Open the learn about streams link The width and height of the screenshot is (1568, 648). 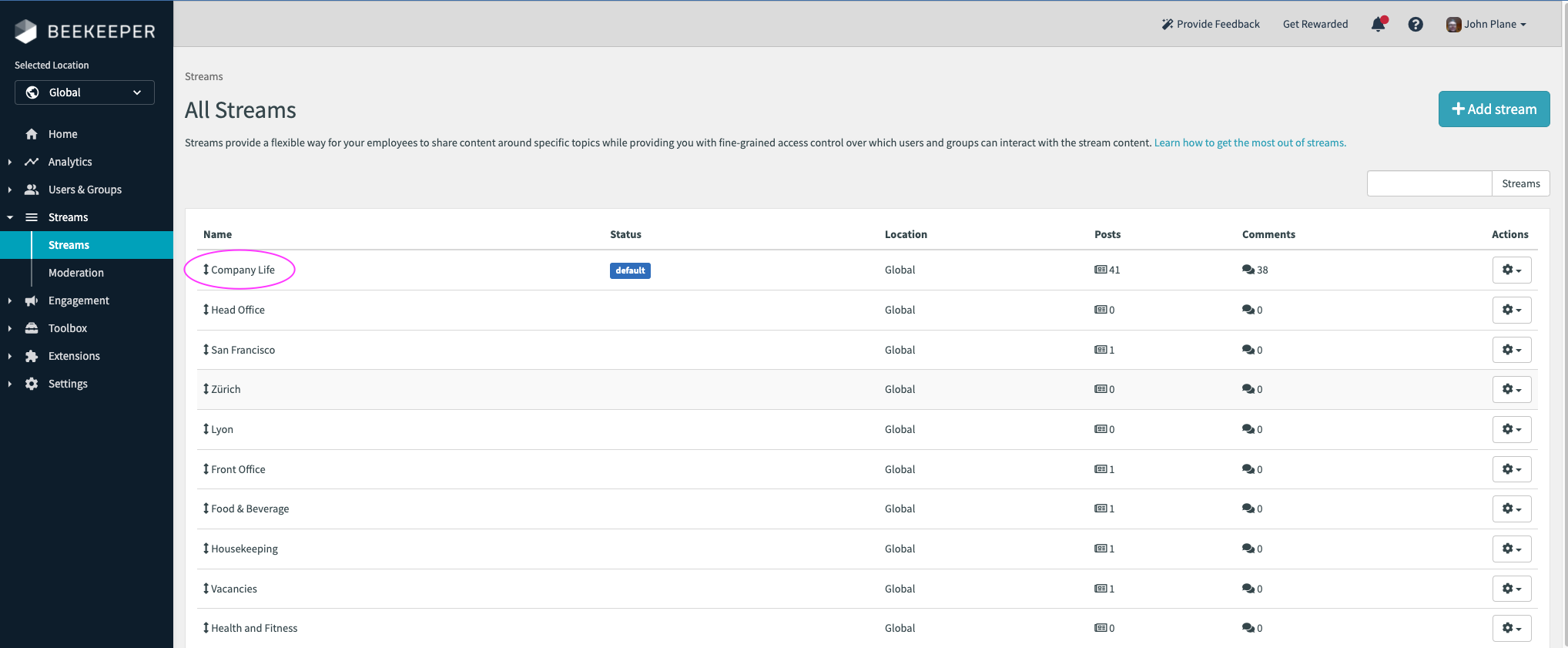pyautogui.click(x=1249, y=143)
